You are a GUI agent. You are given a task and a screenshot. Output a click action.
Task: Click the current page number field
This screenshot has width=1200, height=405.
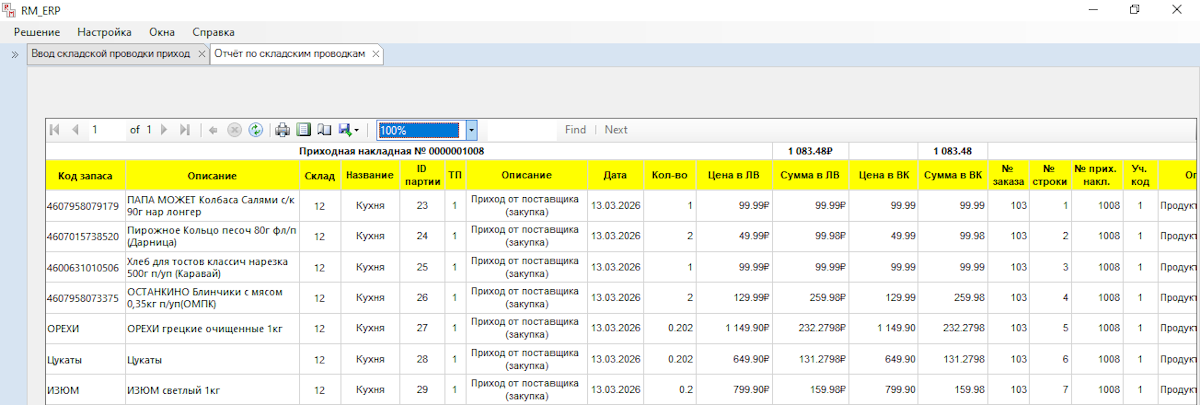(105, 130)
